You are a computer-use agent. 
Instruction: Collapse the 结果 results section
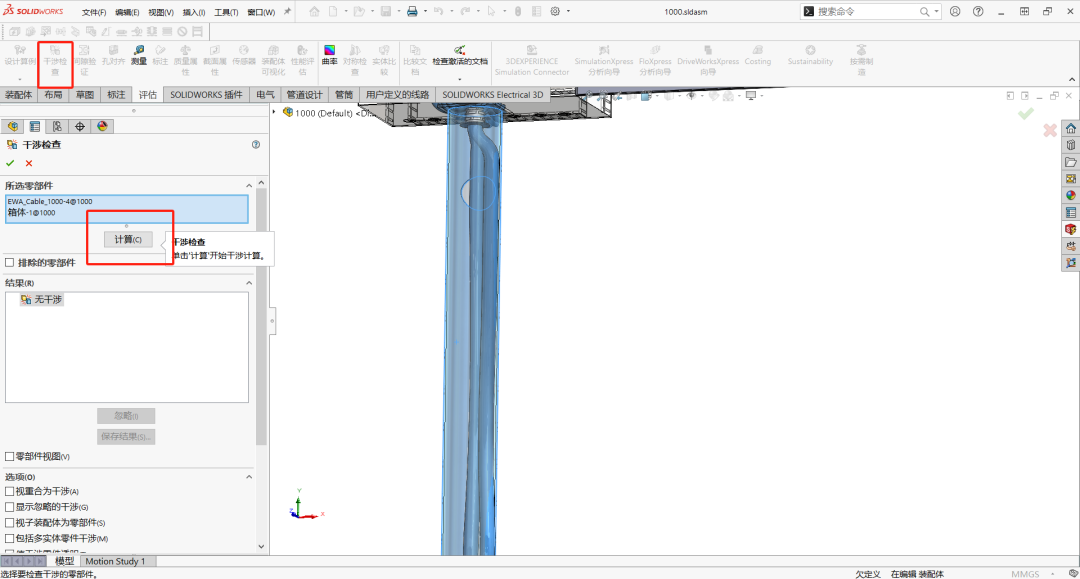pos(249,283)
